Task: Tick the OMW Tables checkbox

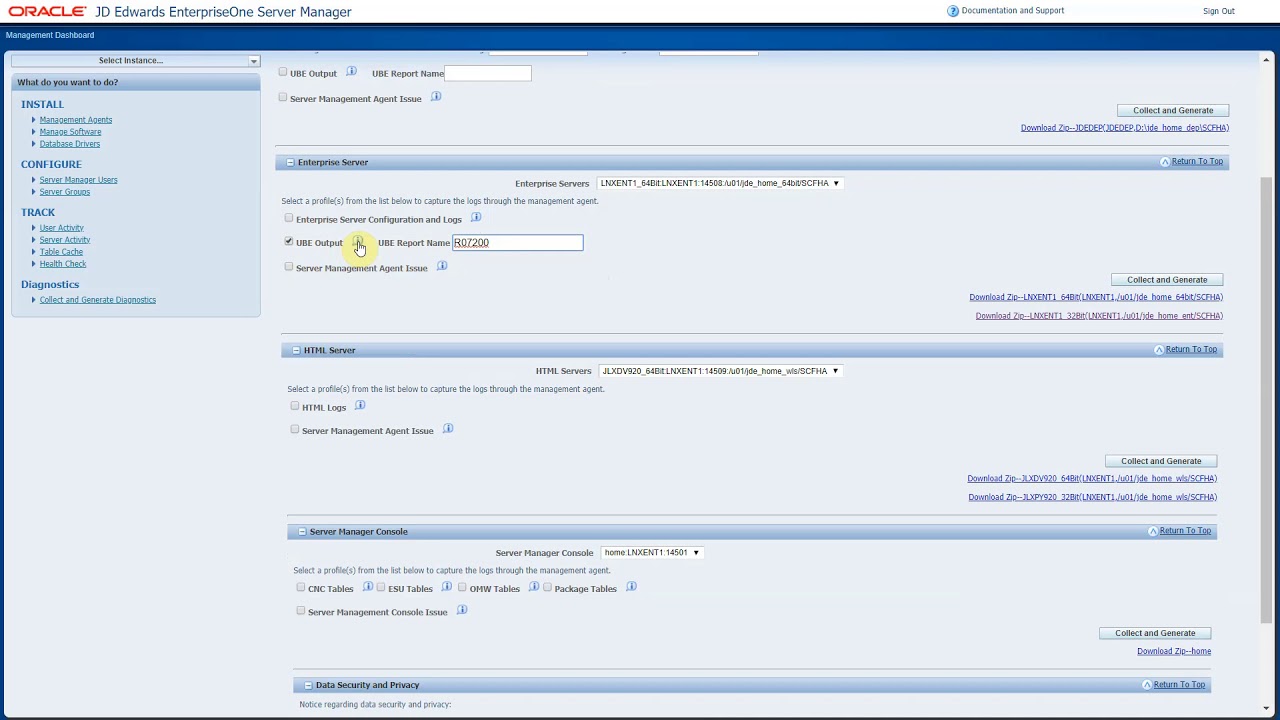Action: tap(462, 588)
